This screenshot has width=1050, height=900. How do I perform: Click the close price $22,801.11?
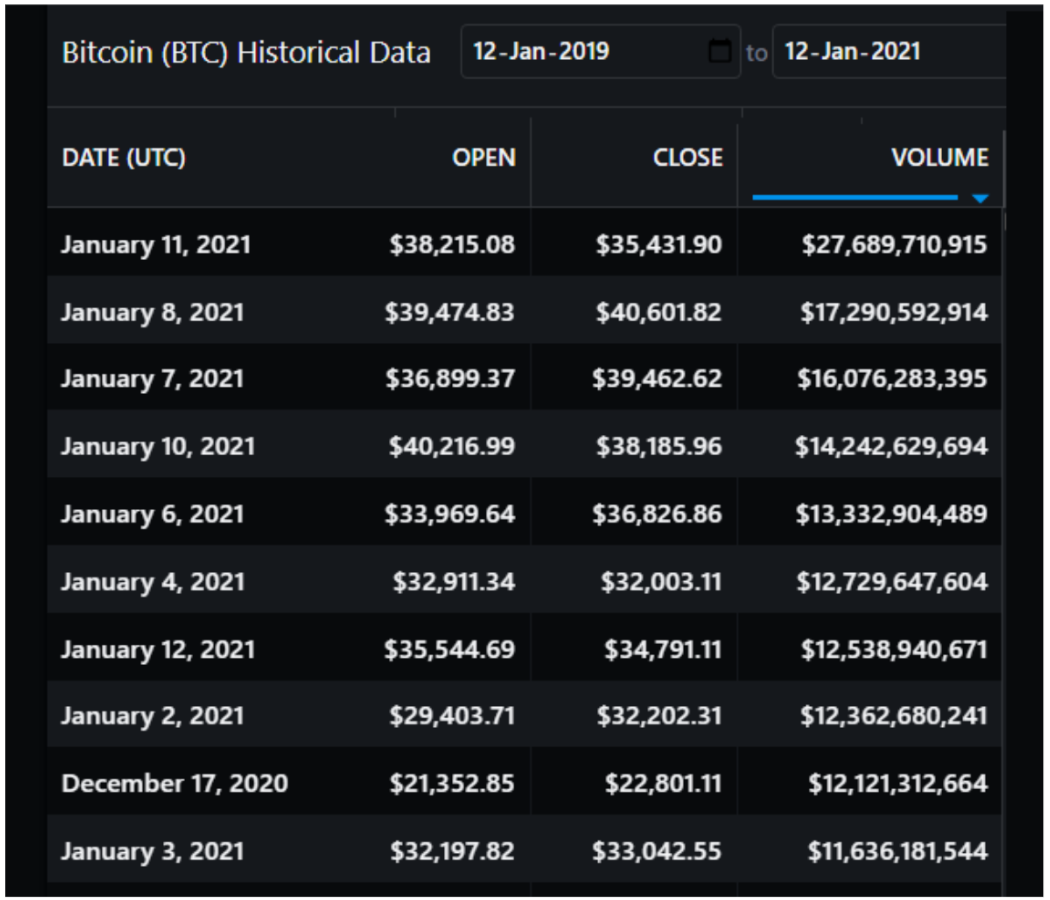(664, 783)
